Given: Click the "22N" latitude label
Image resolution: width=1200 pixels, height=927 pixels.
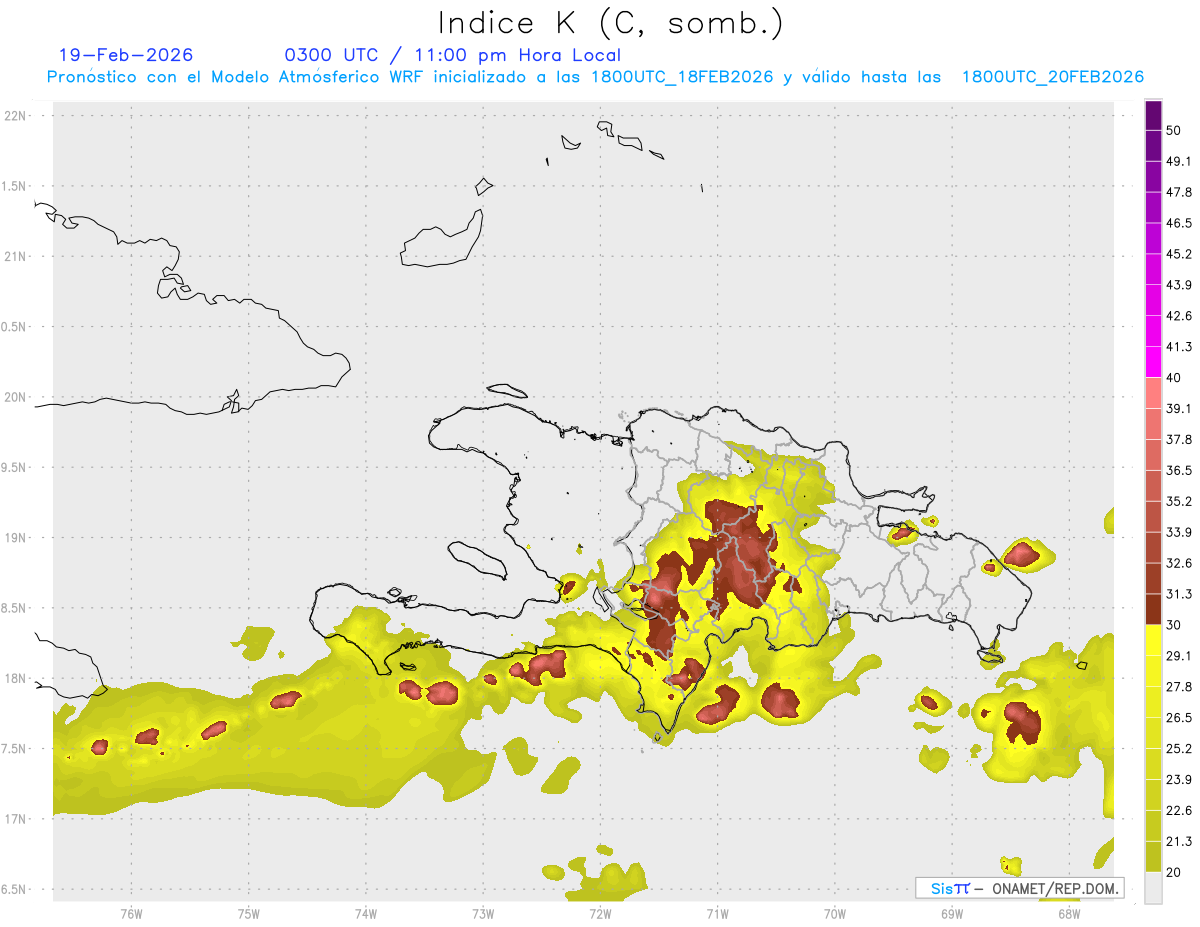Looking at the screenshot, I should coord(17,115).
